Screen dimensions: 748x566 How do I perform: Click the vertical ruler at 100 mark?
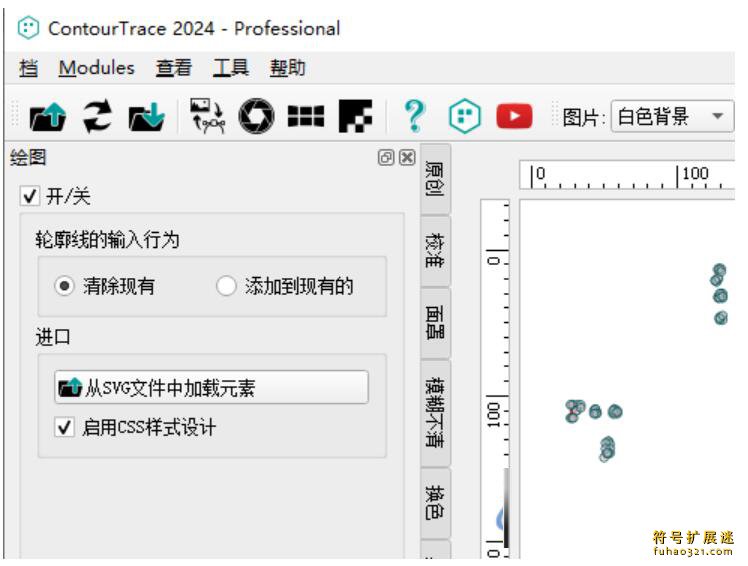coord(496,410)
